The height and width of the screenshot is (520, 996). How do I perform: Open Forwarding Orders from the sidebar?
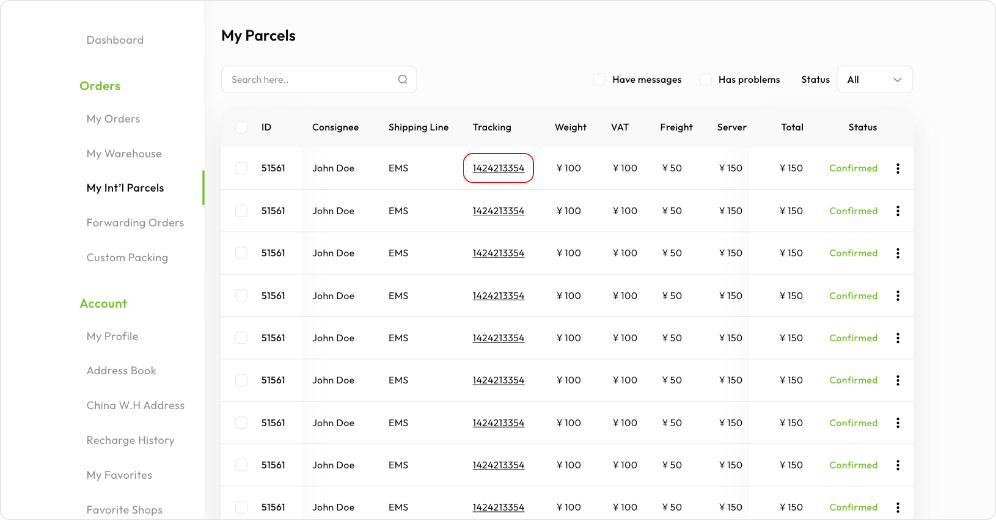[x=135, y=223]
